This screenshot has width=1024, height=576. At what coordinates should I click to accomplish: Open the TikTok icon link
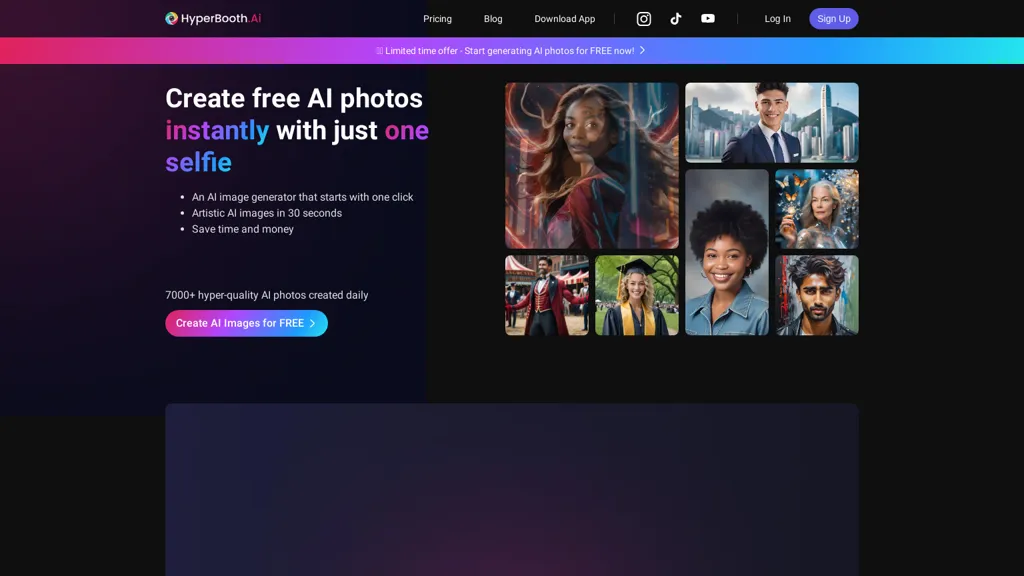(676, 19)
